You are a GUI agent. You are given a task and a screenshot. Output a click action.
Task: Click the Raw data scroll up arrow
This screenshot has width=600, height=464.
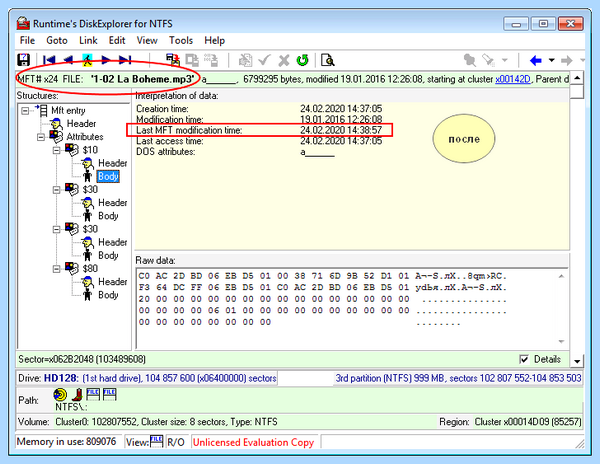[561, 276]
